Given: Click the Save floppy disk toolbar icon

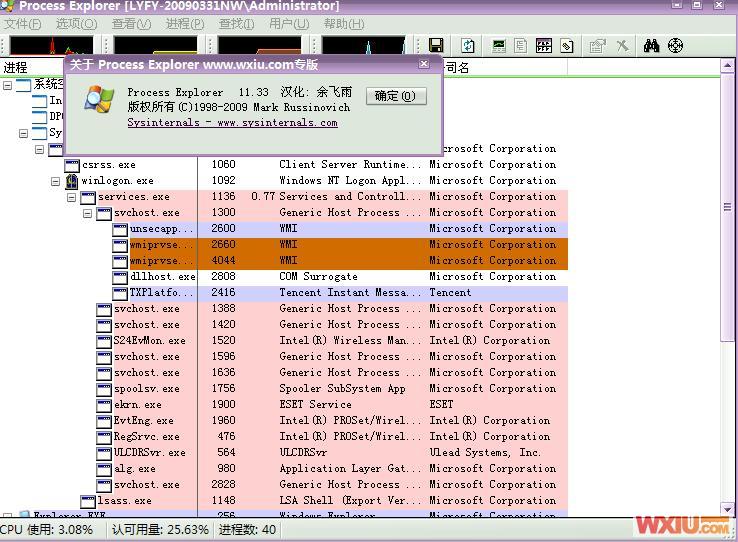Looking at the screenshot, I should (436, 46).
